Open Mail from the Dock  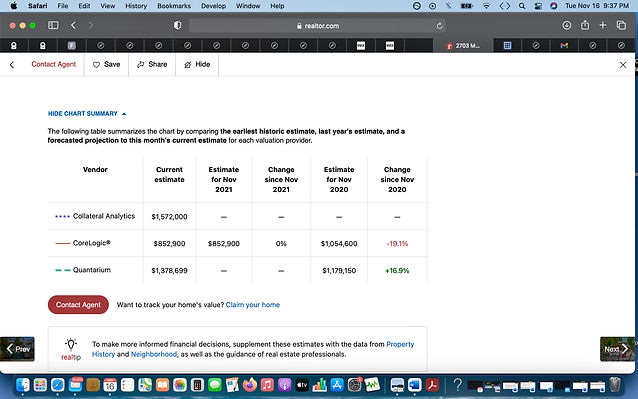[75, 384]
